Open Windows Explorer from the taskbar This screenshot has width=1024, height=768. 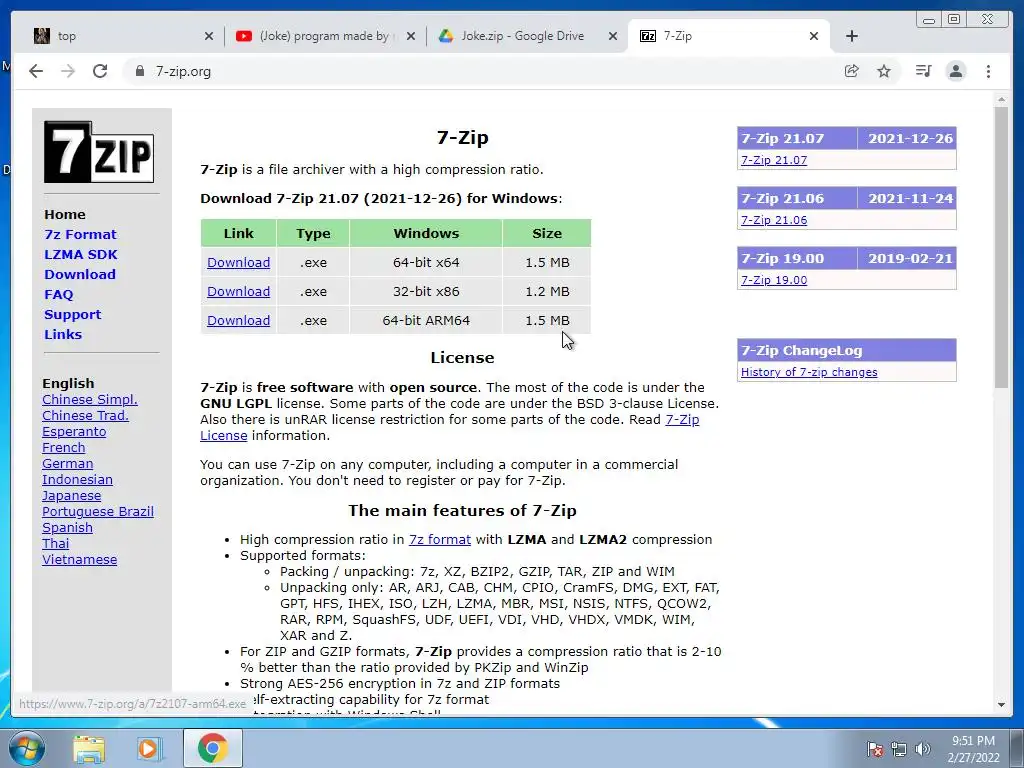pyautogui.click(x=89, y=748)
